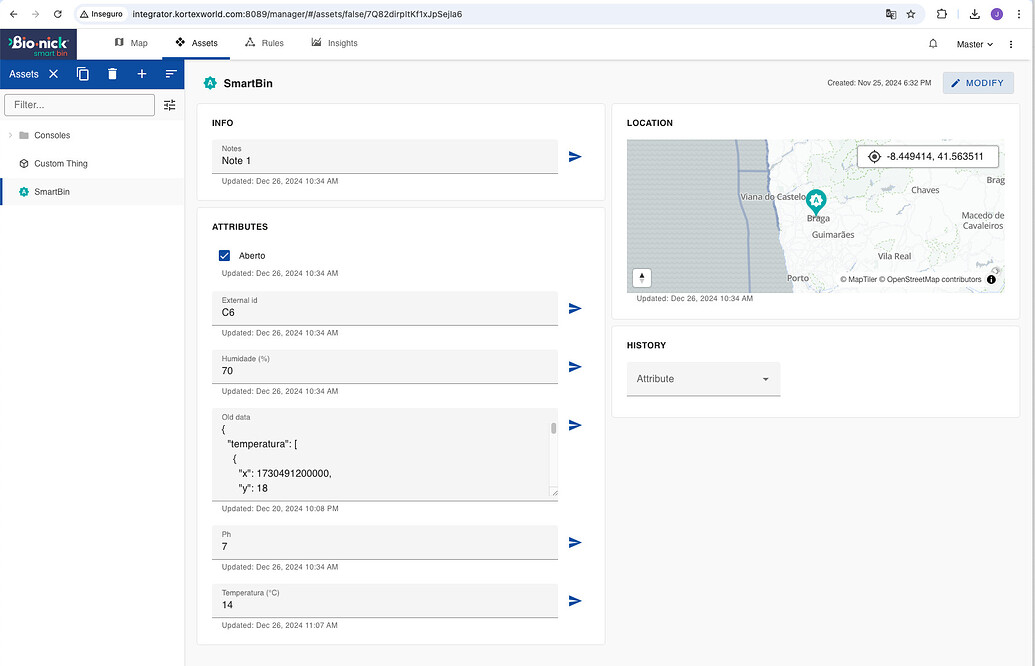Viewport: 1035px width, 666px height.
Task: Open the app's vertical dots menu
Action: coord(1011,44)
